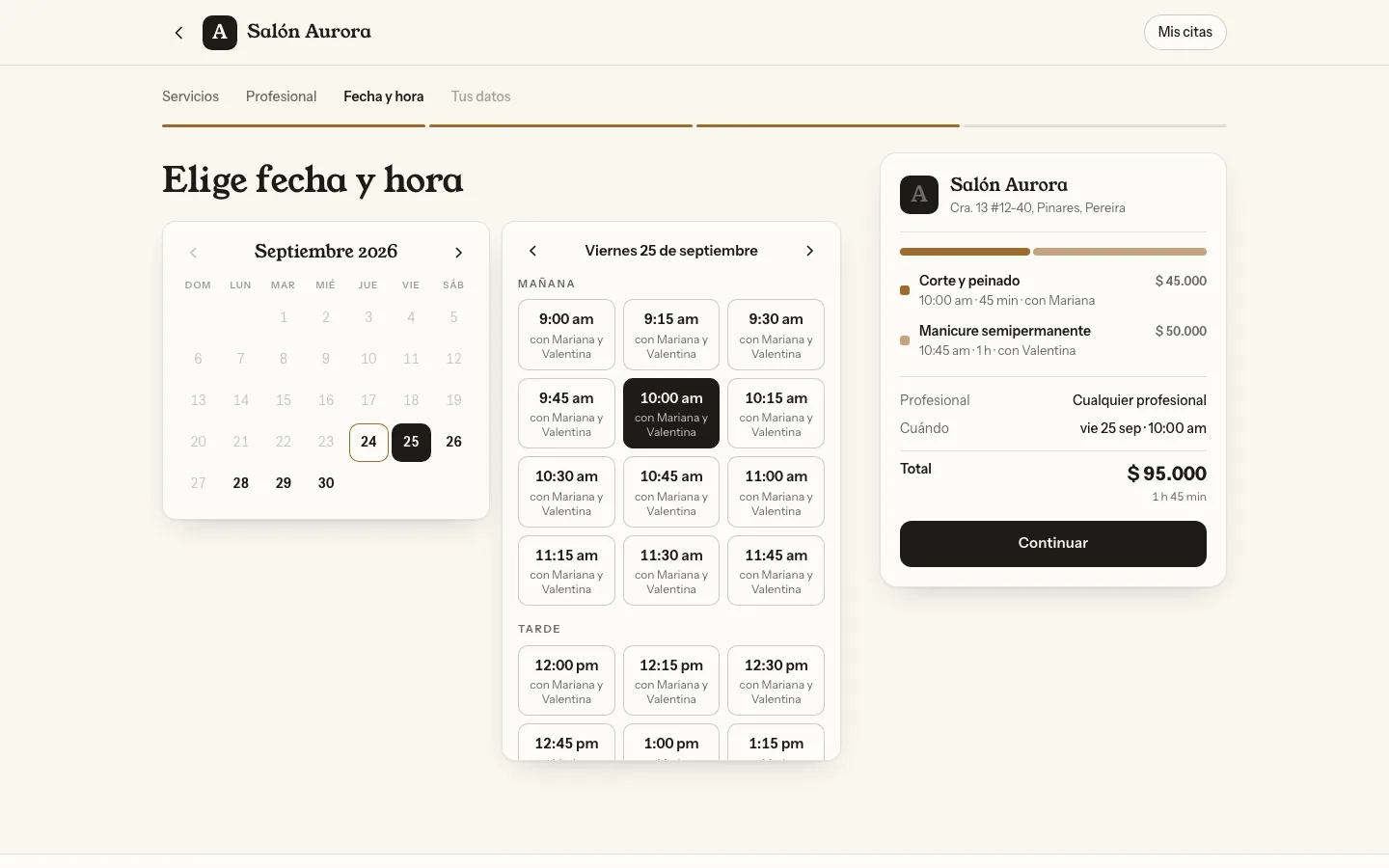This screenshot has width=1389, height=868.
Task: Pick the 9:30 am time slot
Action: [x=776, y=335]
